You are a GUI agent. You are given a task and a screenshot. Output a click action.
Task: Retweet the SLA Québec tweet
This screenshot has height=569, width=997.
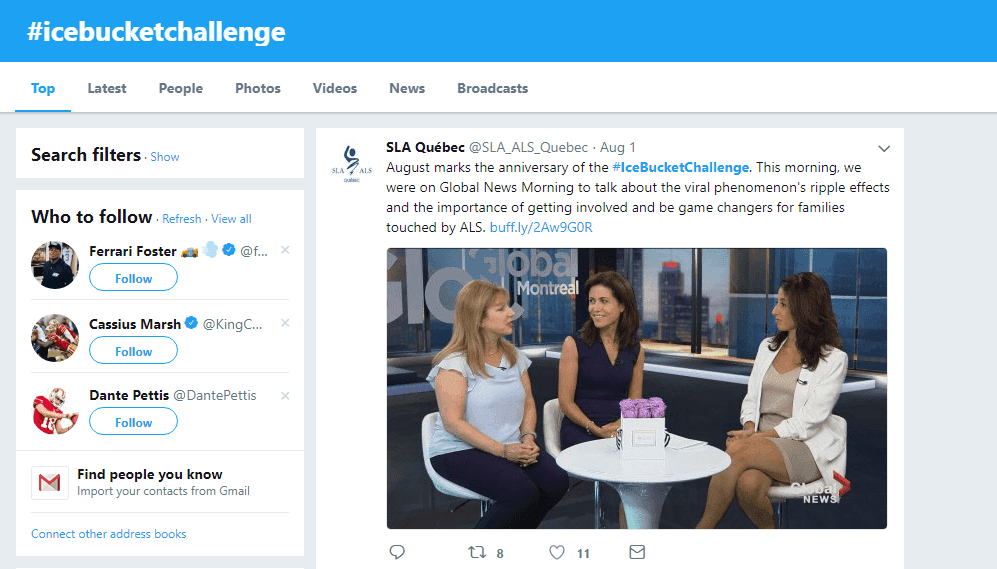point(477,552)
